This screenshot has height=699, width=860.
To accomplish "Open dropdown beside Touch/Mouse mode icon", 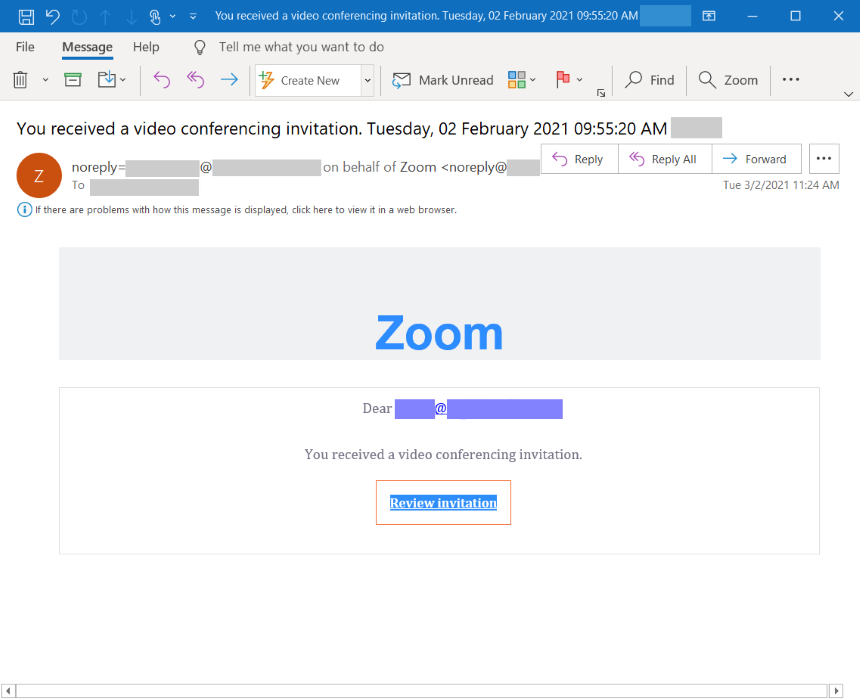I will click(x=173, y=16).
